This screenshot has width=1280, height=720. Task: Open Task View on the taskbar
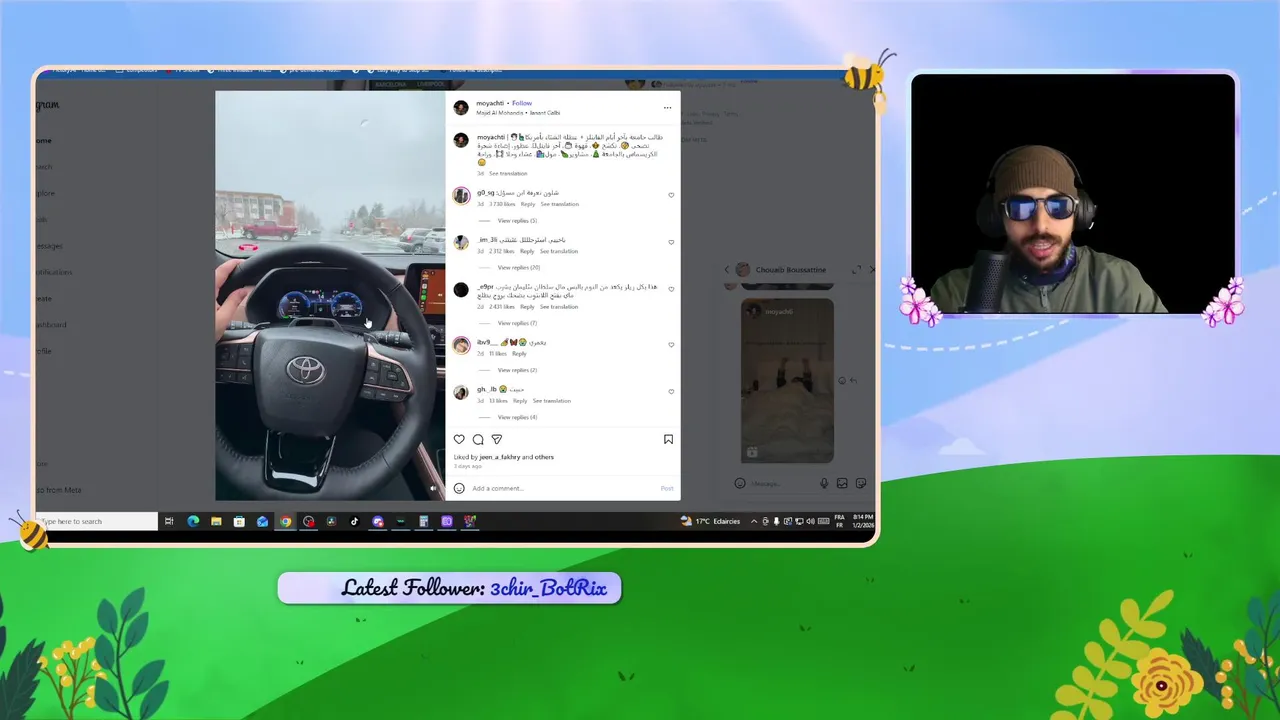(169, 521)
